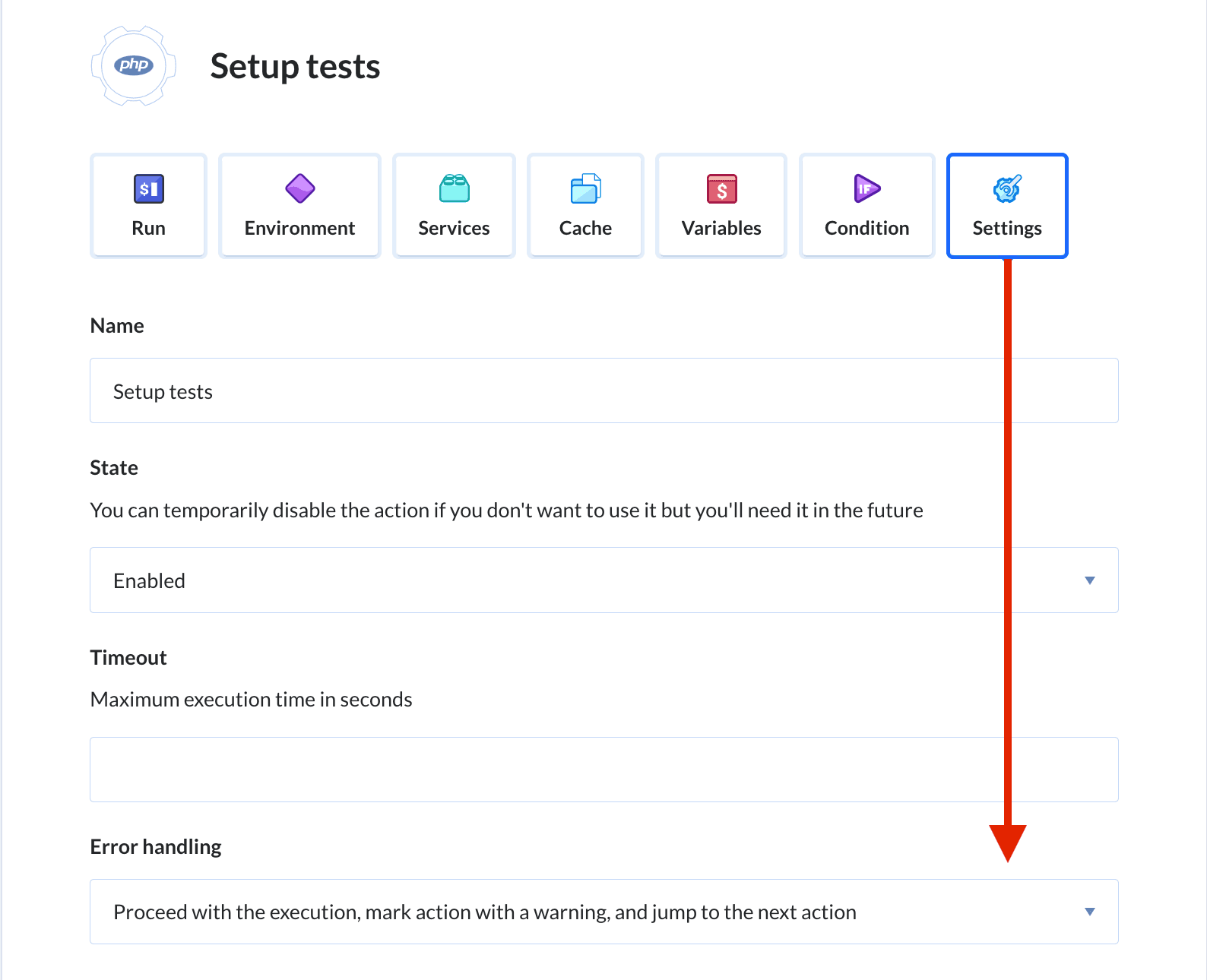The height and width of the screenshot is (980, 1207).
Task: Click the Run terminal icon
Action: (148, 188)
